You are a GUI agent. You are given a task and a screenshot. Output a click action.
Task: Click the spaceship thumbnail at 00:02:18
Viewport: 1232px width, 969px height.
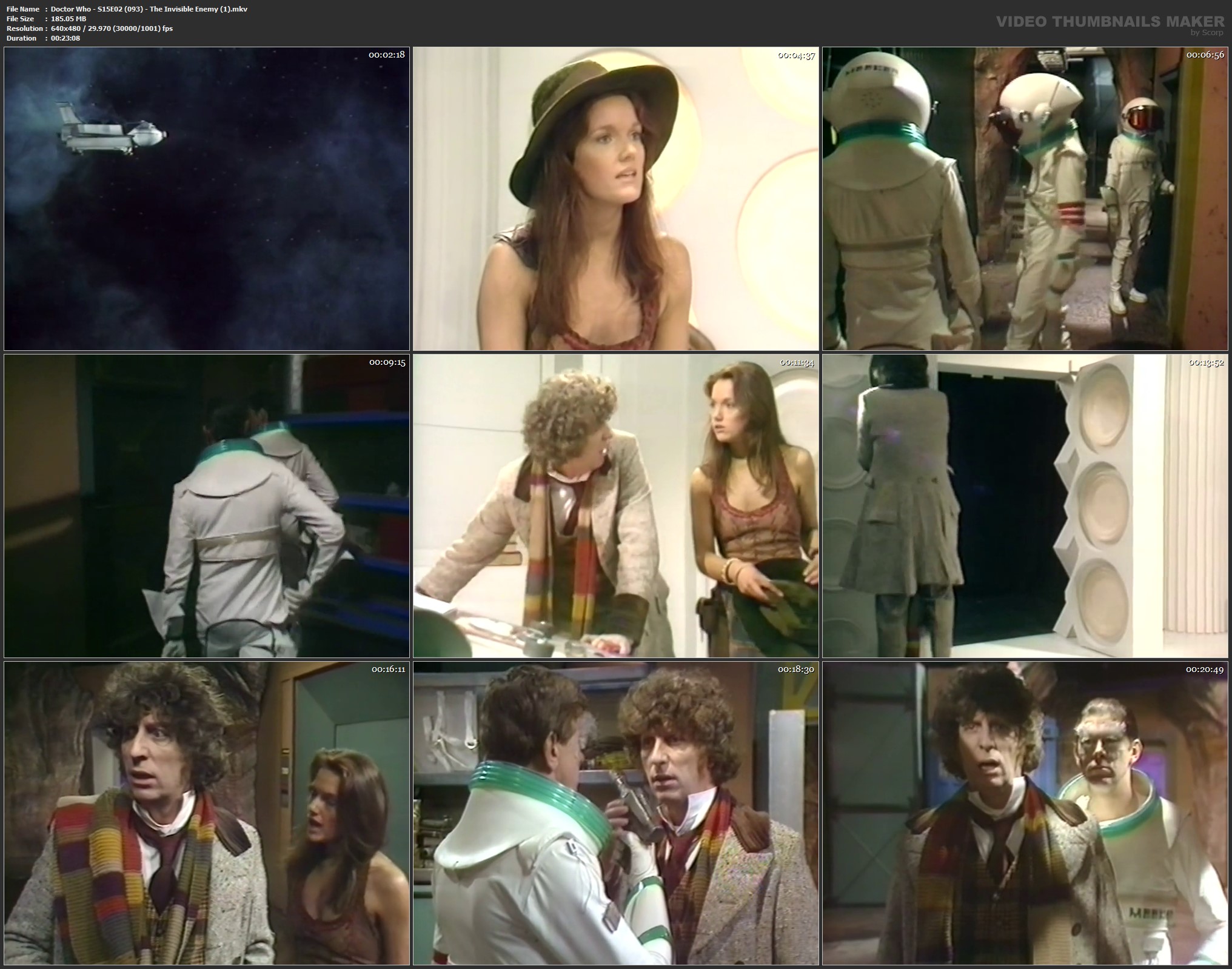coord(206,199)
